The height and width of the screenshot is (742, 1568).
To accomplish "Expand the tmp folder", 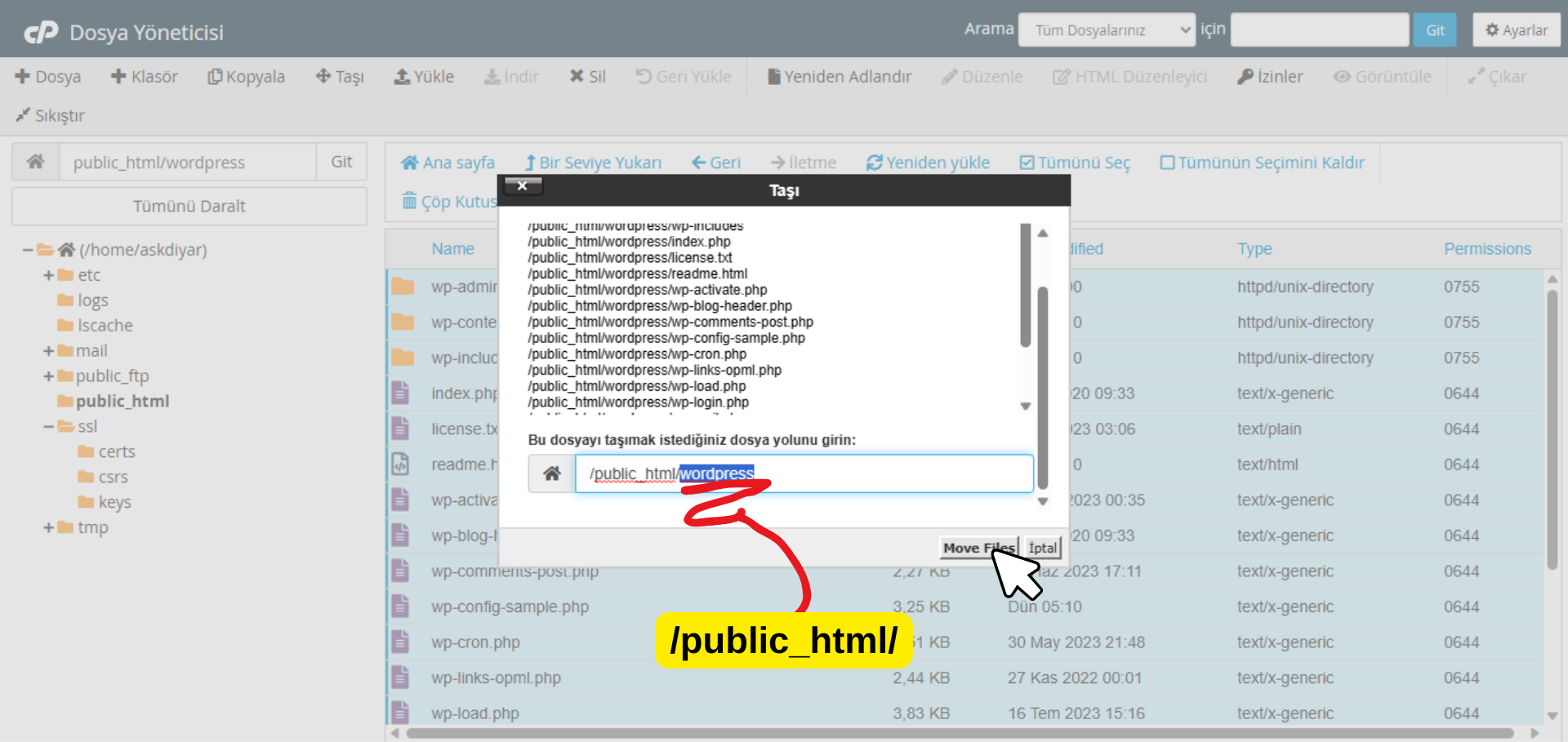I will point(48,528).
